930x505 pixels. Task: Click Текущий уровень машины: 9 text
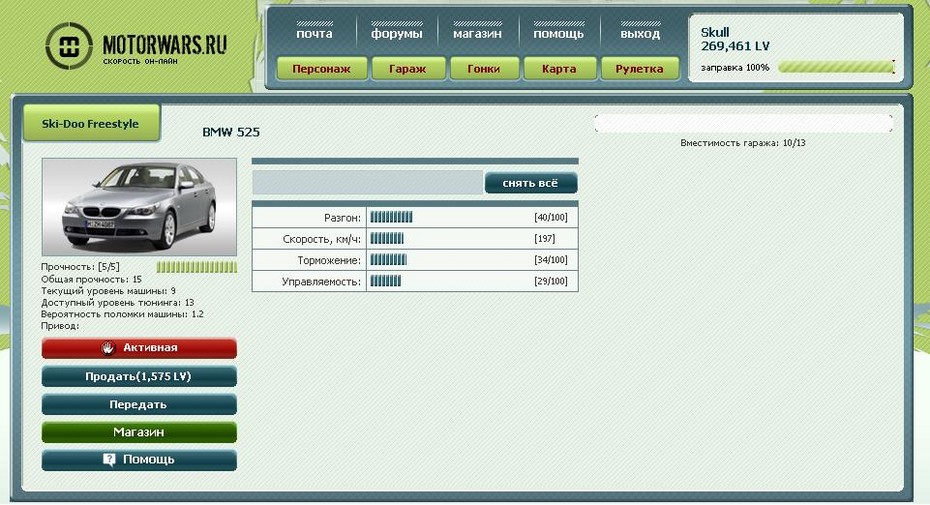click(108, 291)
